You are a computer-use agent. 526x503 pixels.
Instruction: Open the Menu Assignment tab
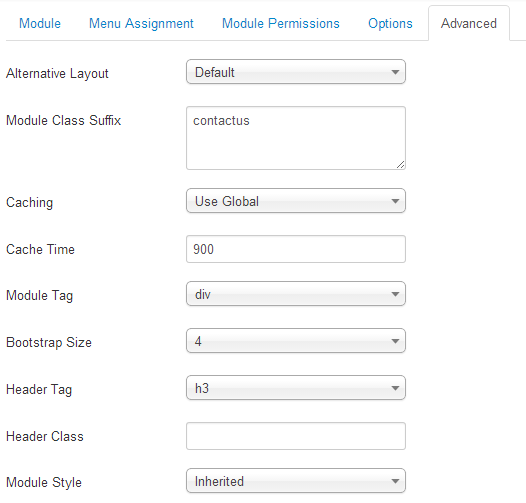(141, 23)
